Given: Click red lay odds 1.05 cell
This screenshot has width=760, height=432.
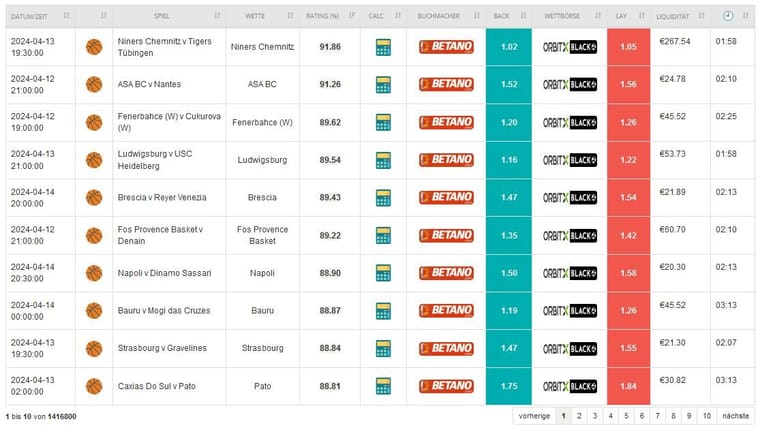Looking at the screenshot, I should [628, 47].
